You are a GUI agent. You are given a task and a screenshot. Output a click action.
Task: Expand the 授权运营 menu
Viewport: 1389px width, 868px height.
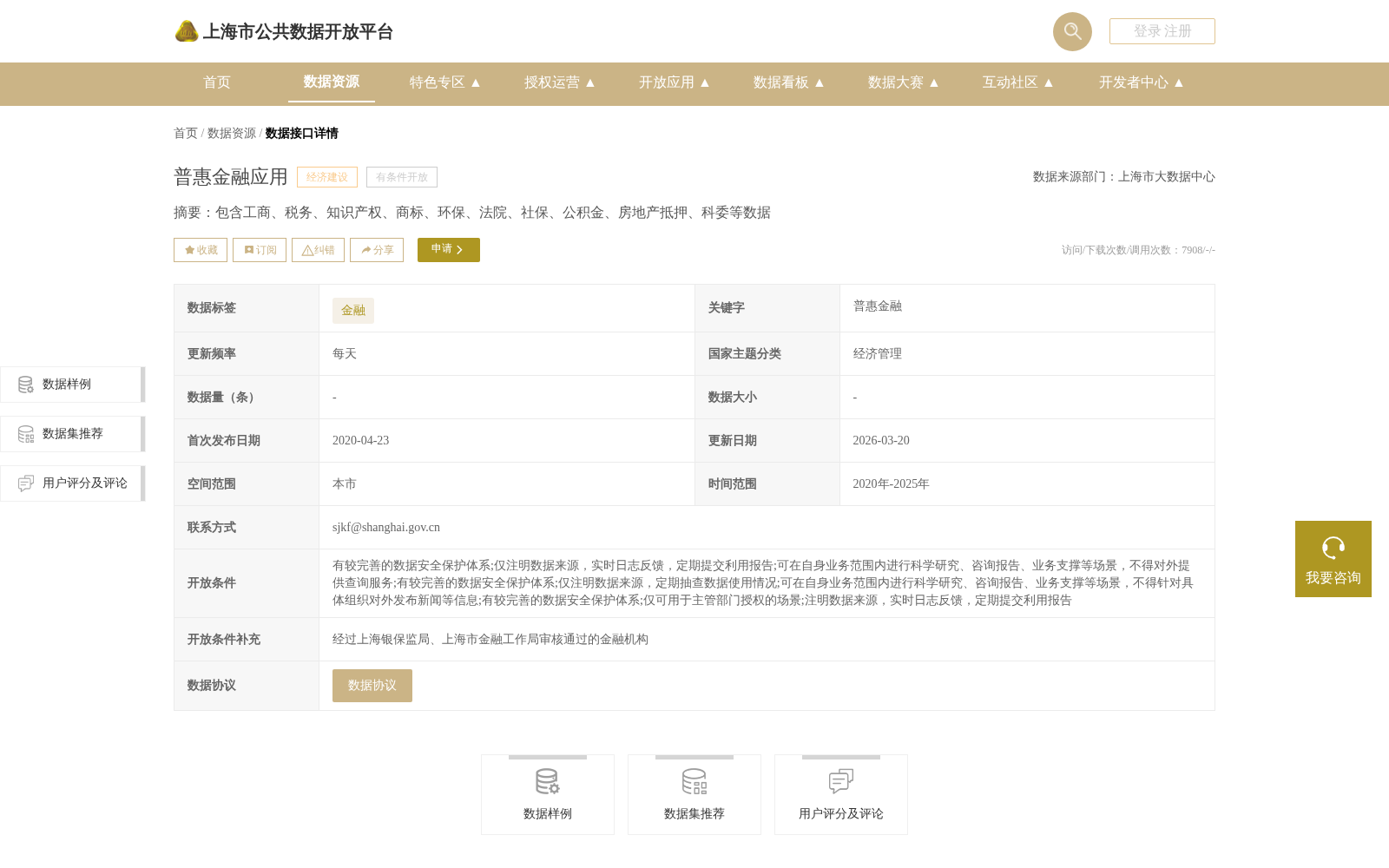[x=560, y=82]
